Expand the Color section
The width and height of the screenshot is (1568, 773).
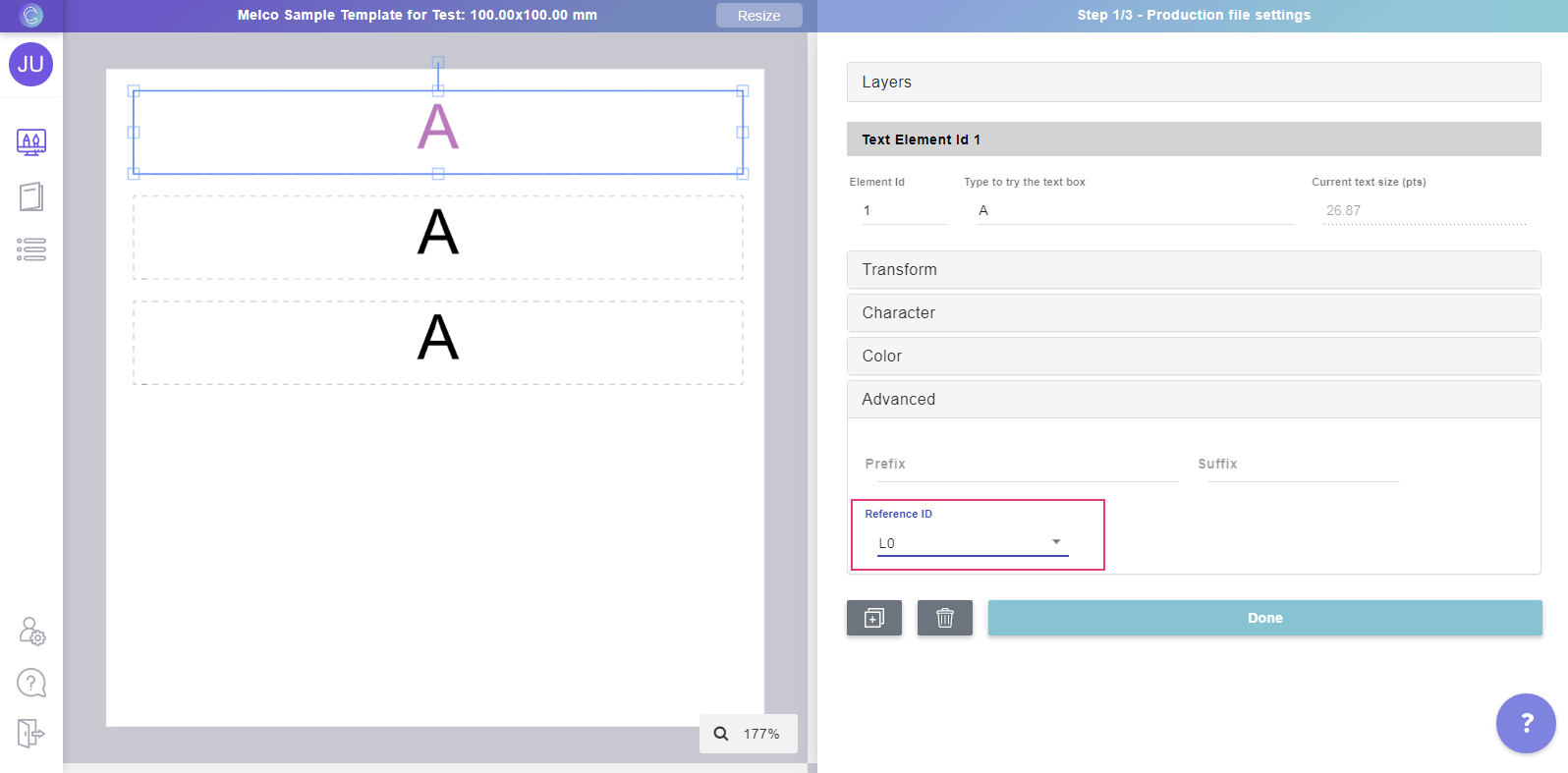click(x=1193, y=357)
